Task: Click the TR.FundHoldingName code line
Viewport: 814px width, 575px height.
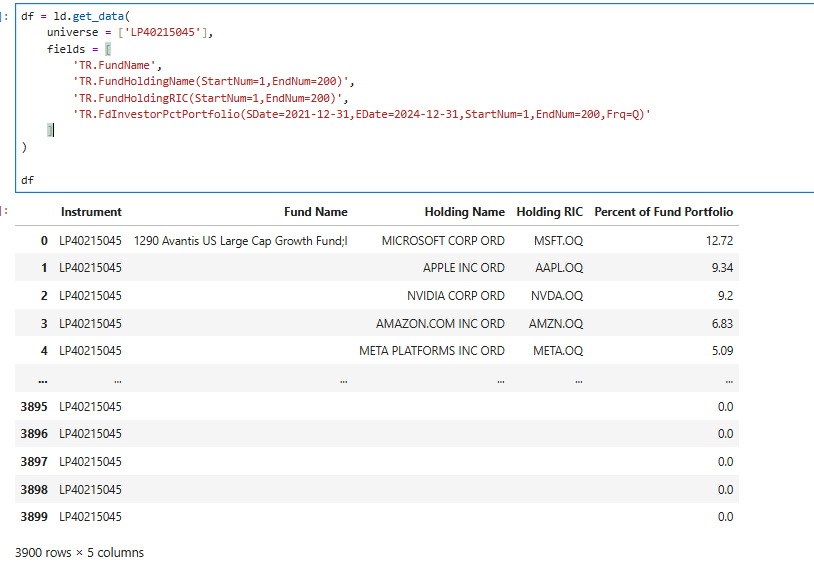Action: click(213, 81)
